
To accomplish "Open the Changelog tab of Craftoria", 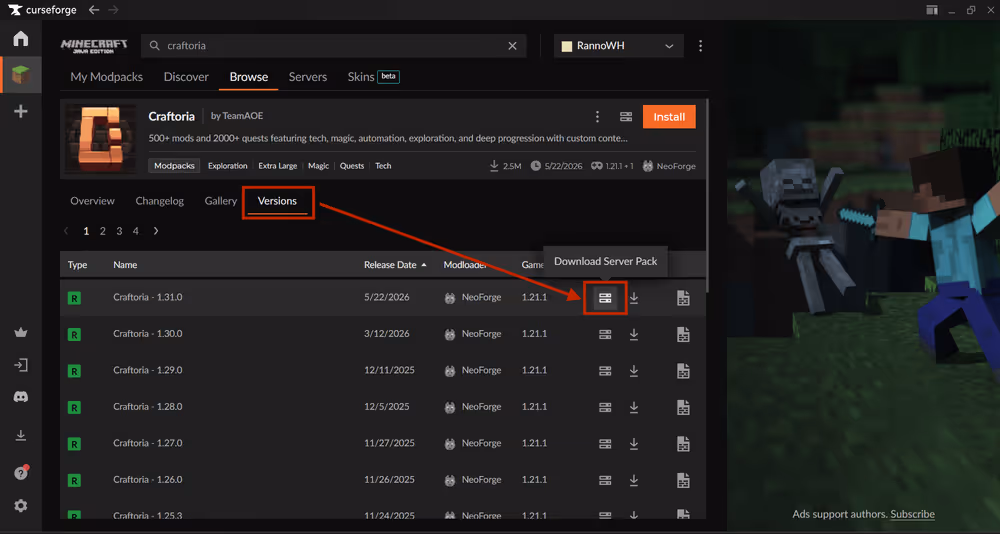I will click(159, 201).
